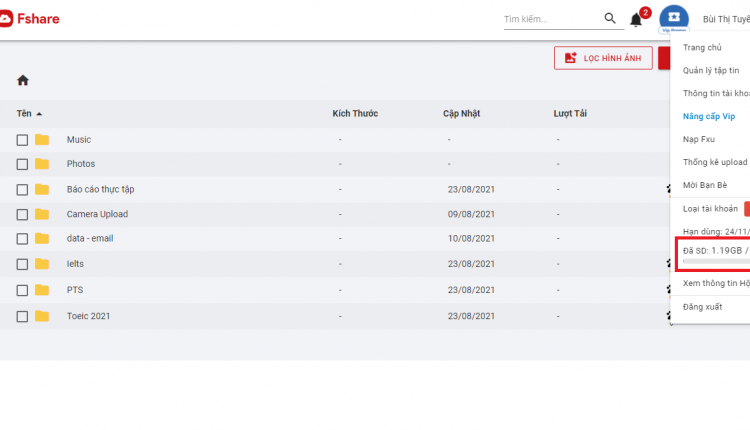The width and height of the screenshot is (750, 430).
Task: Sort by the Tên column arrow
Action: pos(39,114)
